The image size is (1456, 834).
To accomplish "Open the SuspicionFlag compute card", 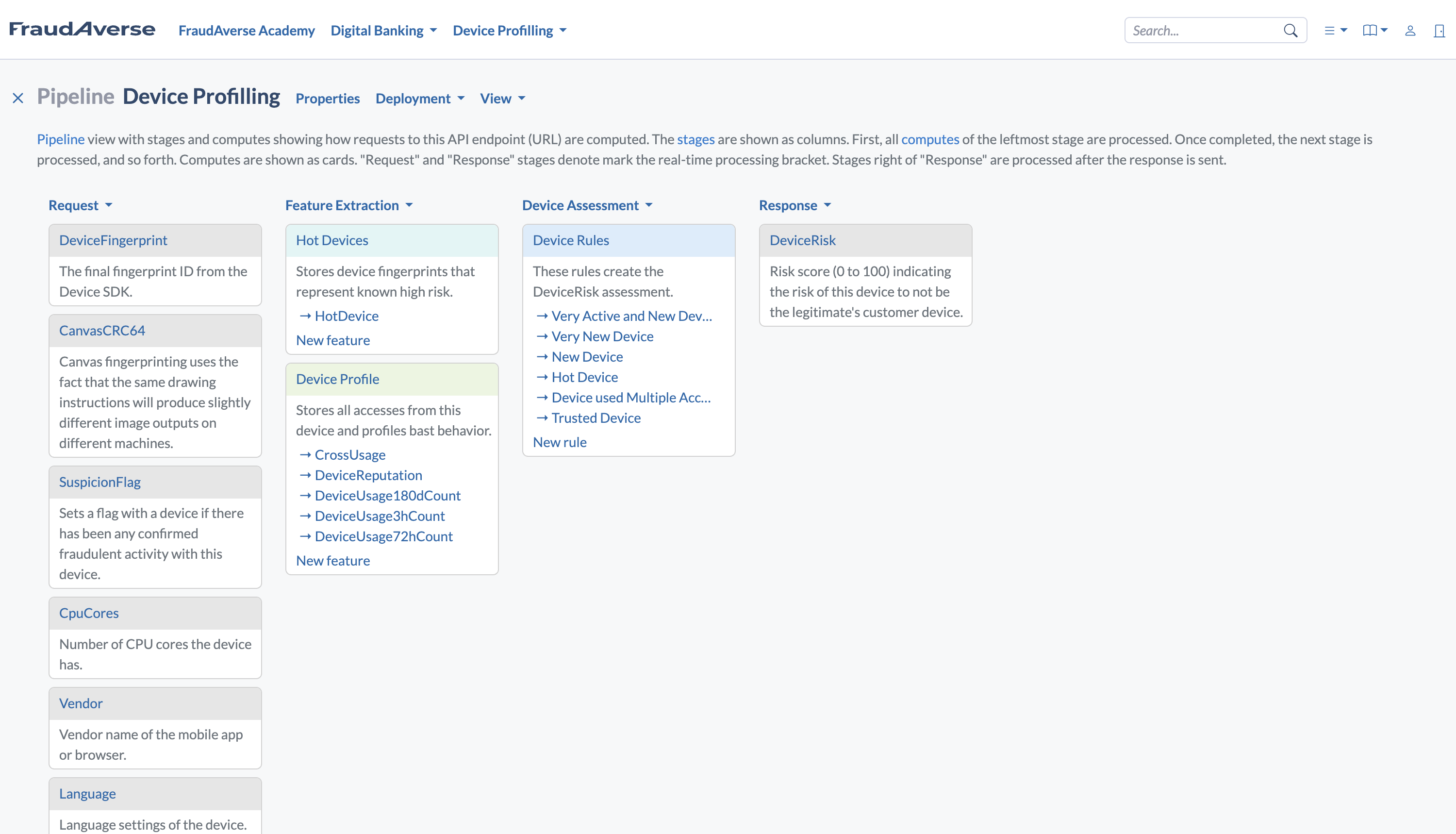I will pos(99,483).
